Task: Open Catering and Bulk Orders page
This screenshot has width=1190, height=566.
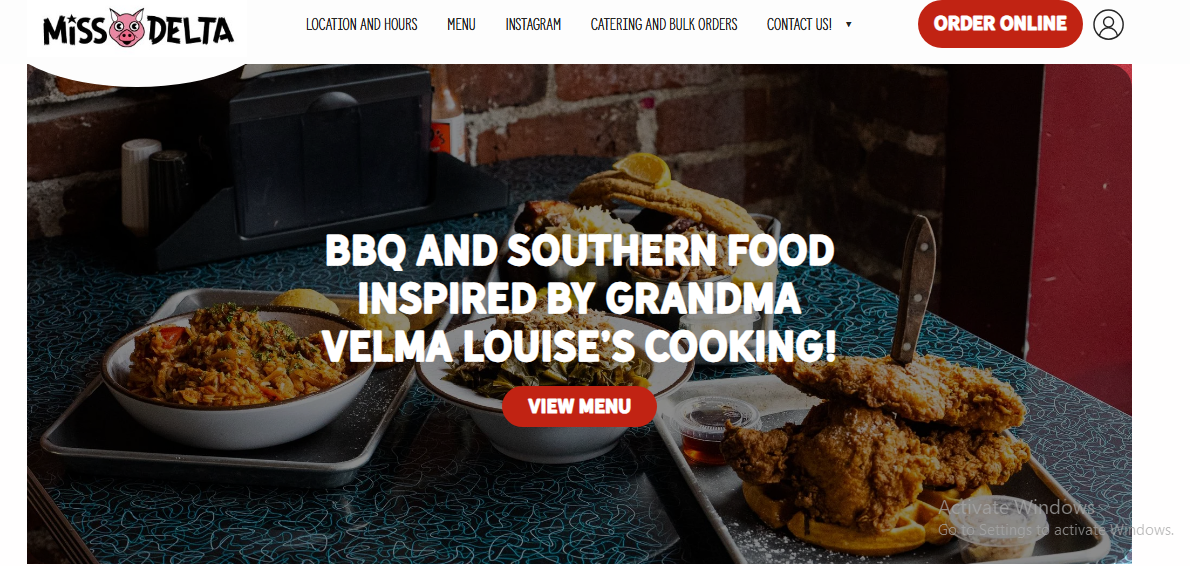Action: 663,24
